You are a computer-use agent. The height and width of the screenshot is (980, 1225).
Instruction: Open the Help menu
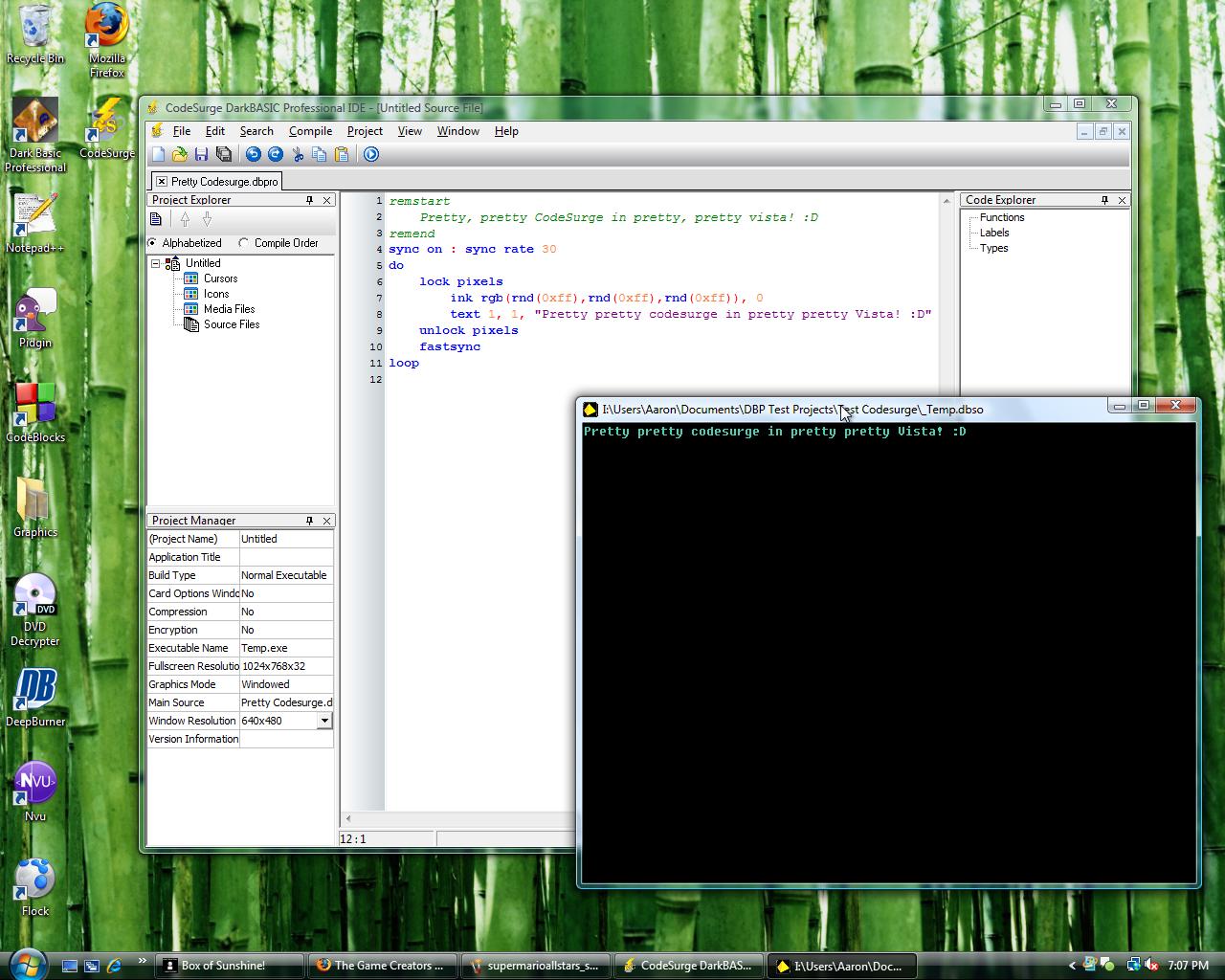506,131
